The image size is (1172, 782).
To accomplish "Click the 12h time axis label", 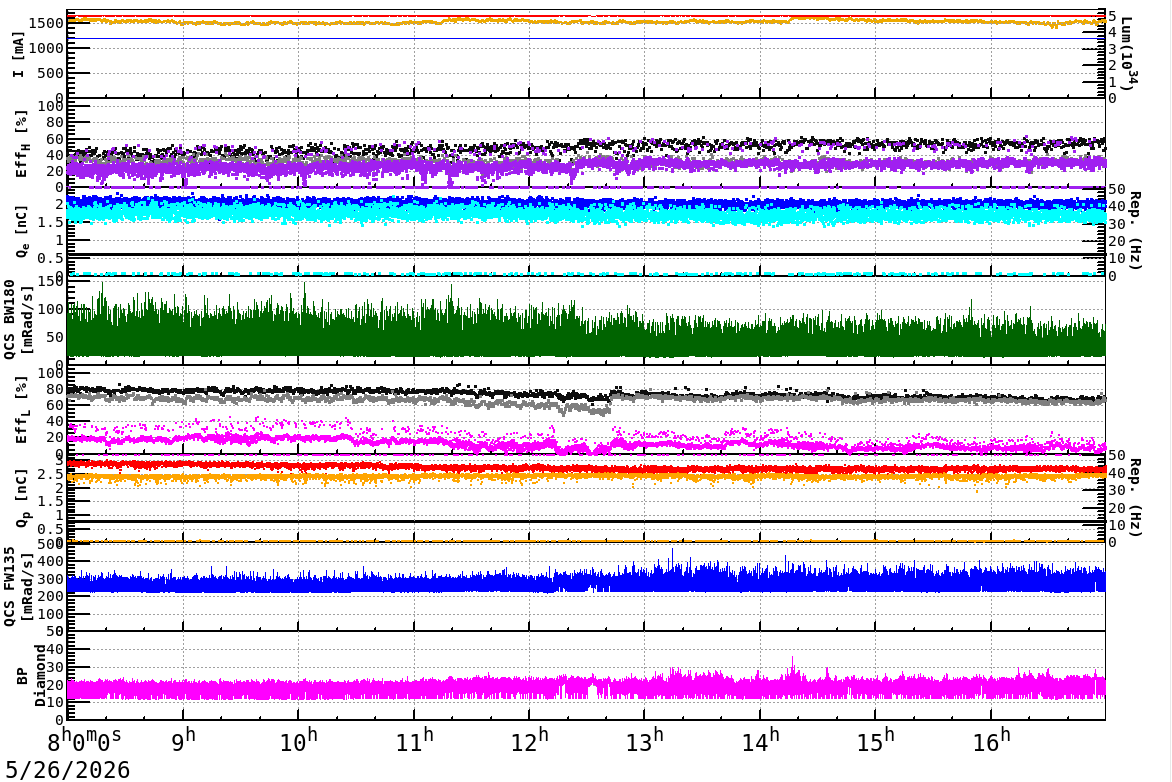I will (x=530, y=740).
